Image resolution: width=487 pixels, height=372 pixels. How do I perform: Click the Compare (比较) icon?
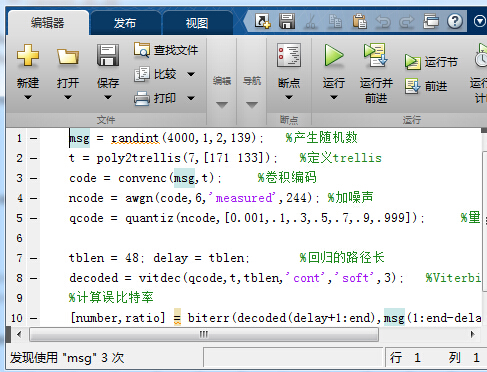(x=142, y=74)
